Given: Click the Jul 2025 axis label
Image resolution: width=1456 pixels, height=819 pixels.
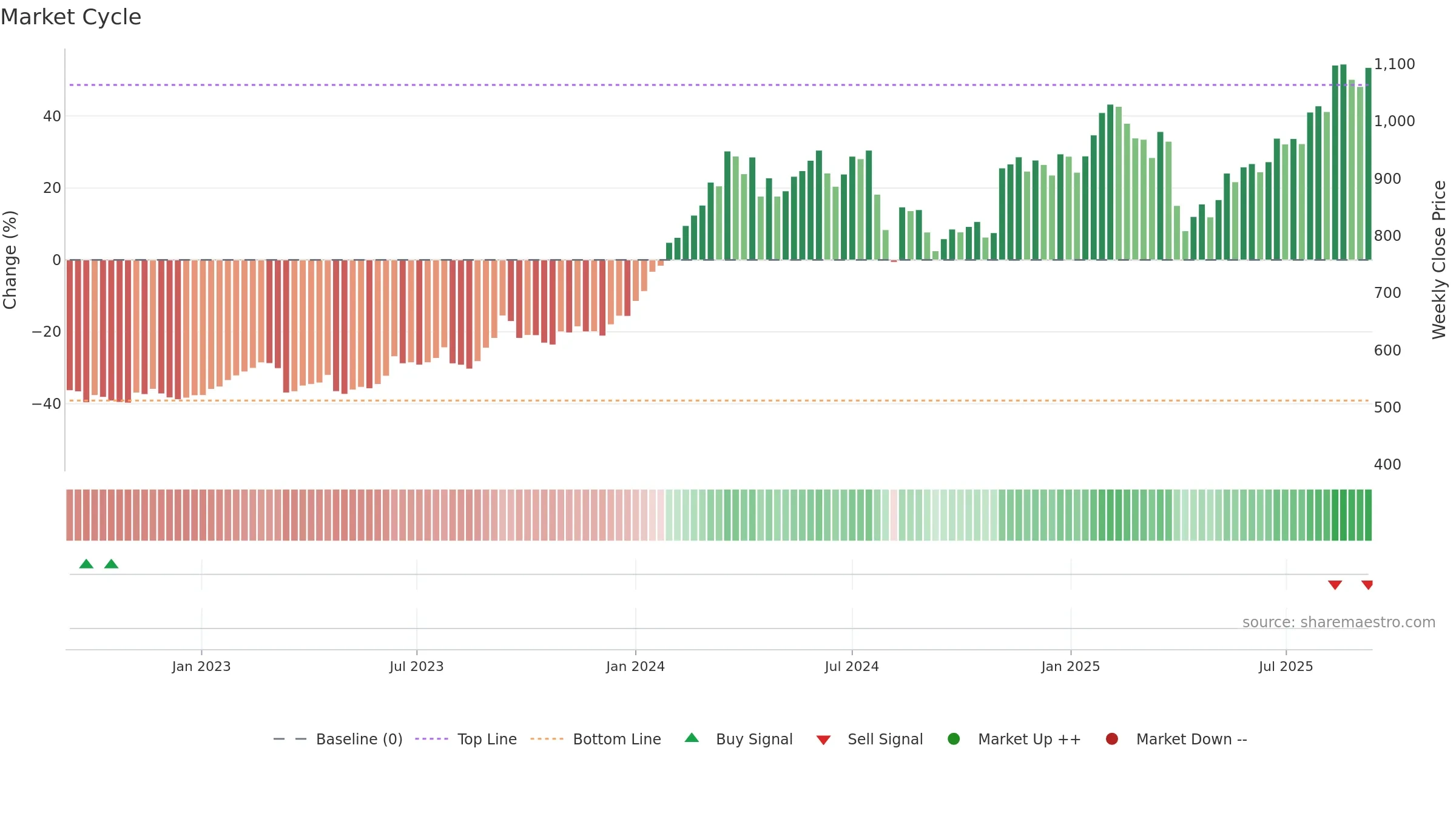Looking at the screenshot, I should coord(1286,667).
